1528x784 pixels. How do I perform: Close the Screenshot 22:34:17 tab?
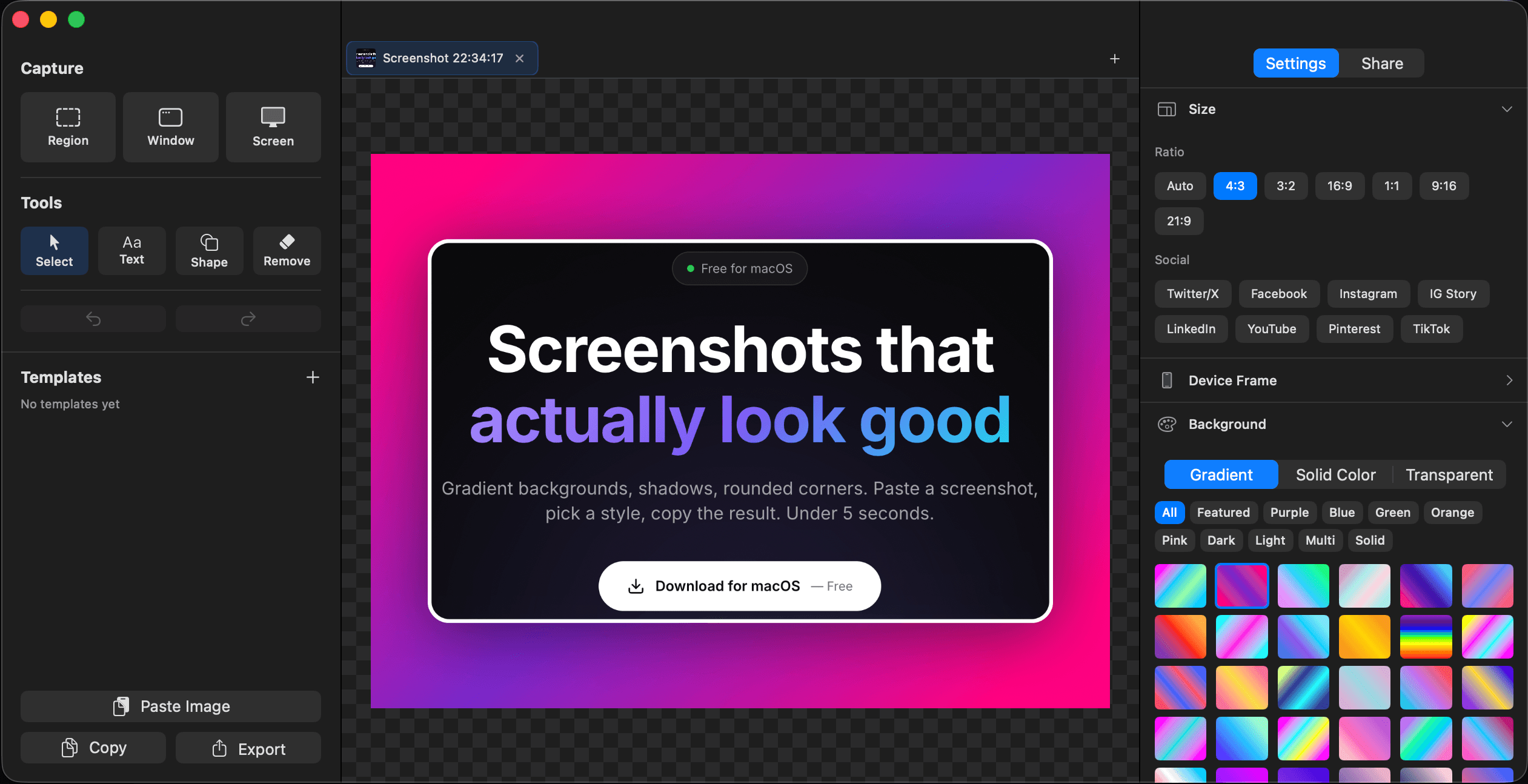(x=519, y=58)
